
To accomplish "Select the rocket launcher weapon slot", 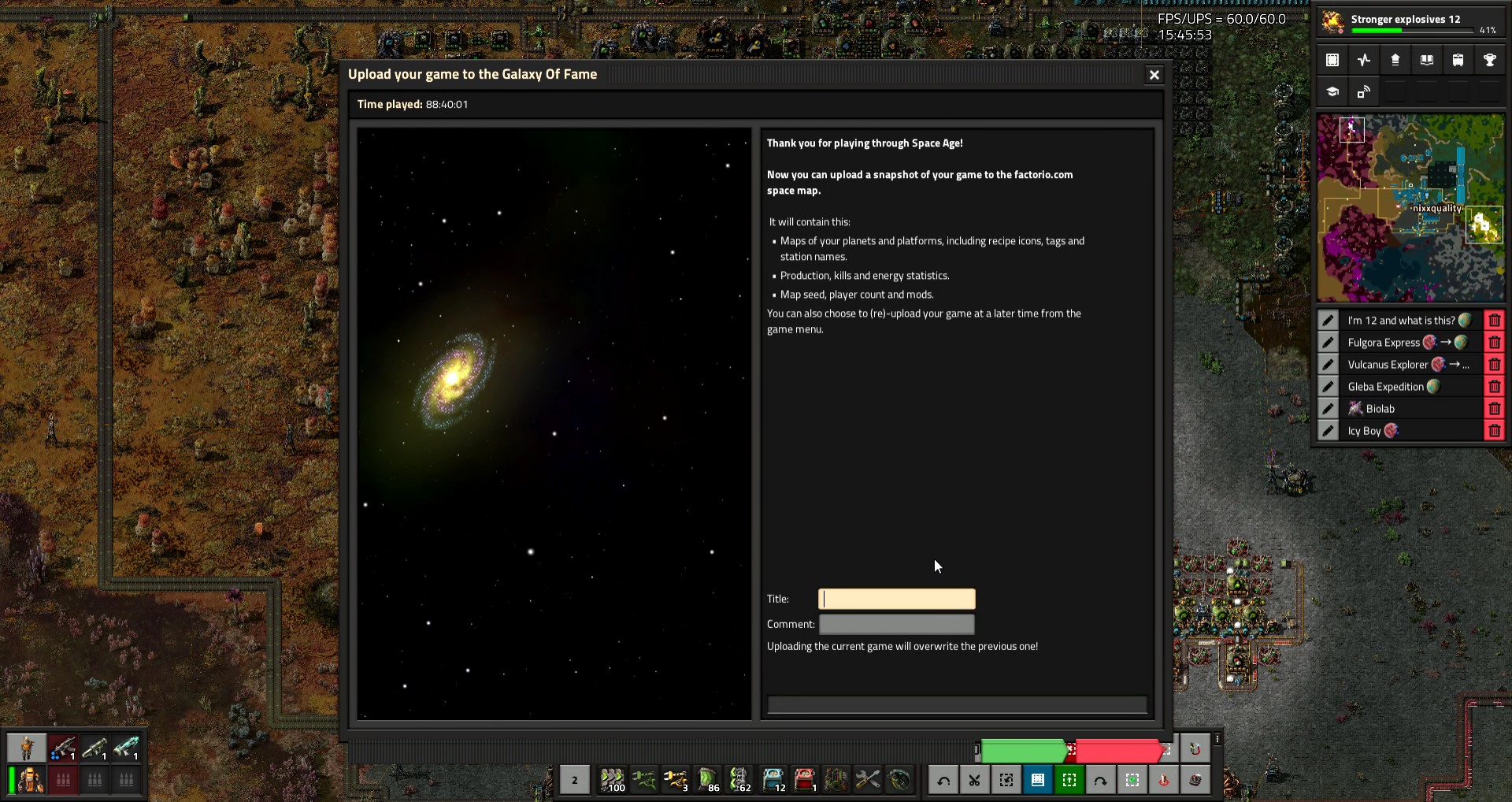I will 94,748.
